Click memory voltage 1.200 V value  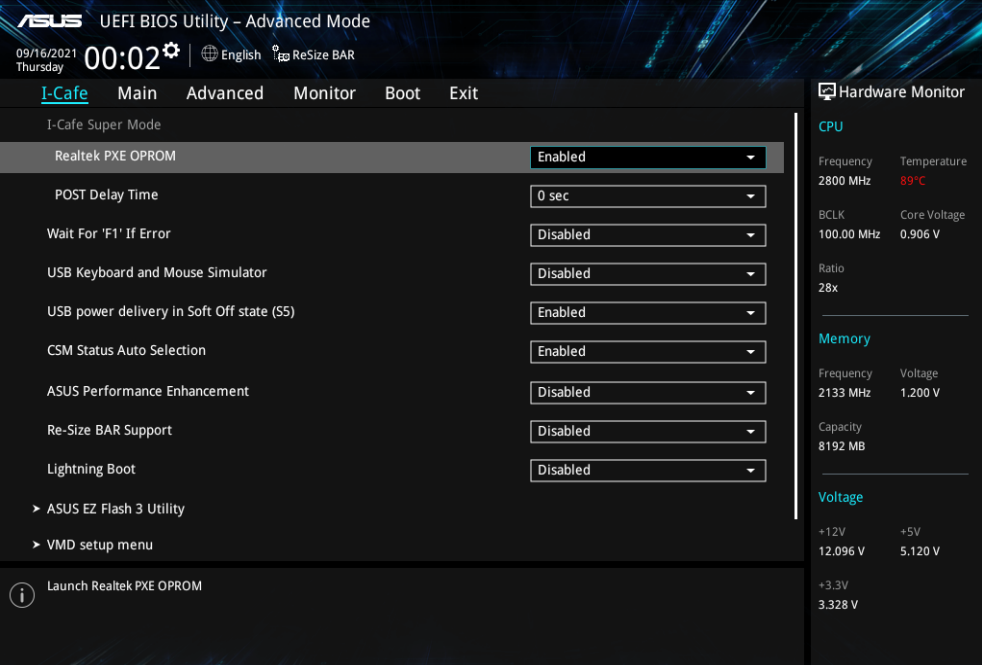(x=920, y=393)
